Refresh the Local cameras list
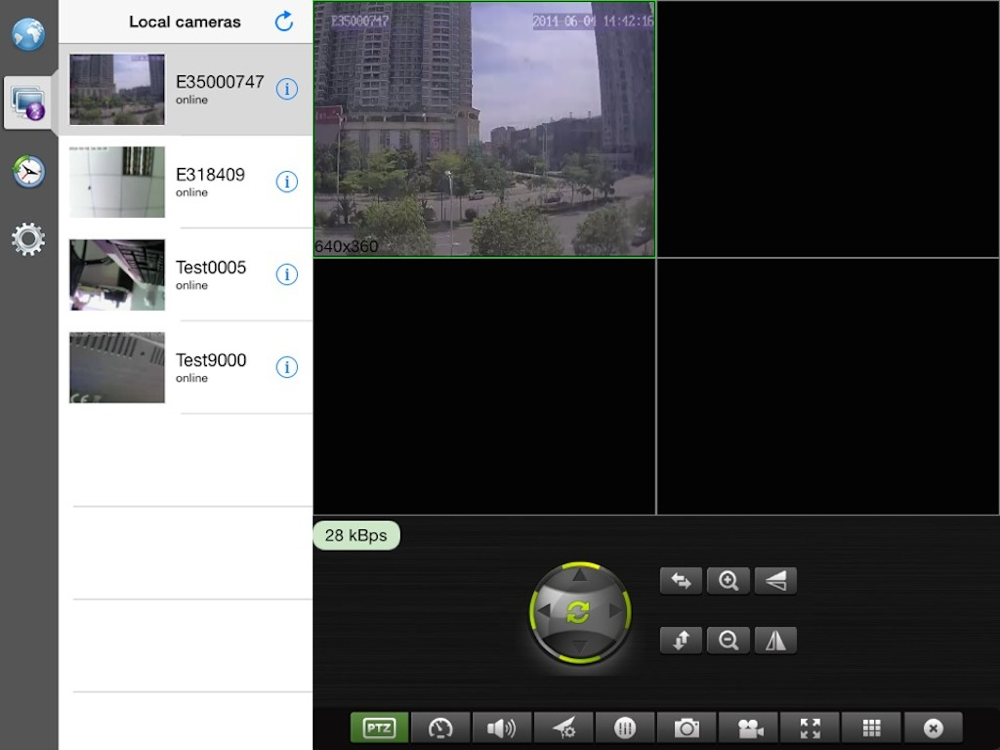The width and height of the screenshot is (1000, 750). 284,22
